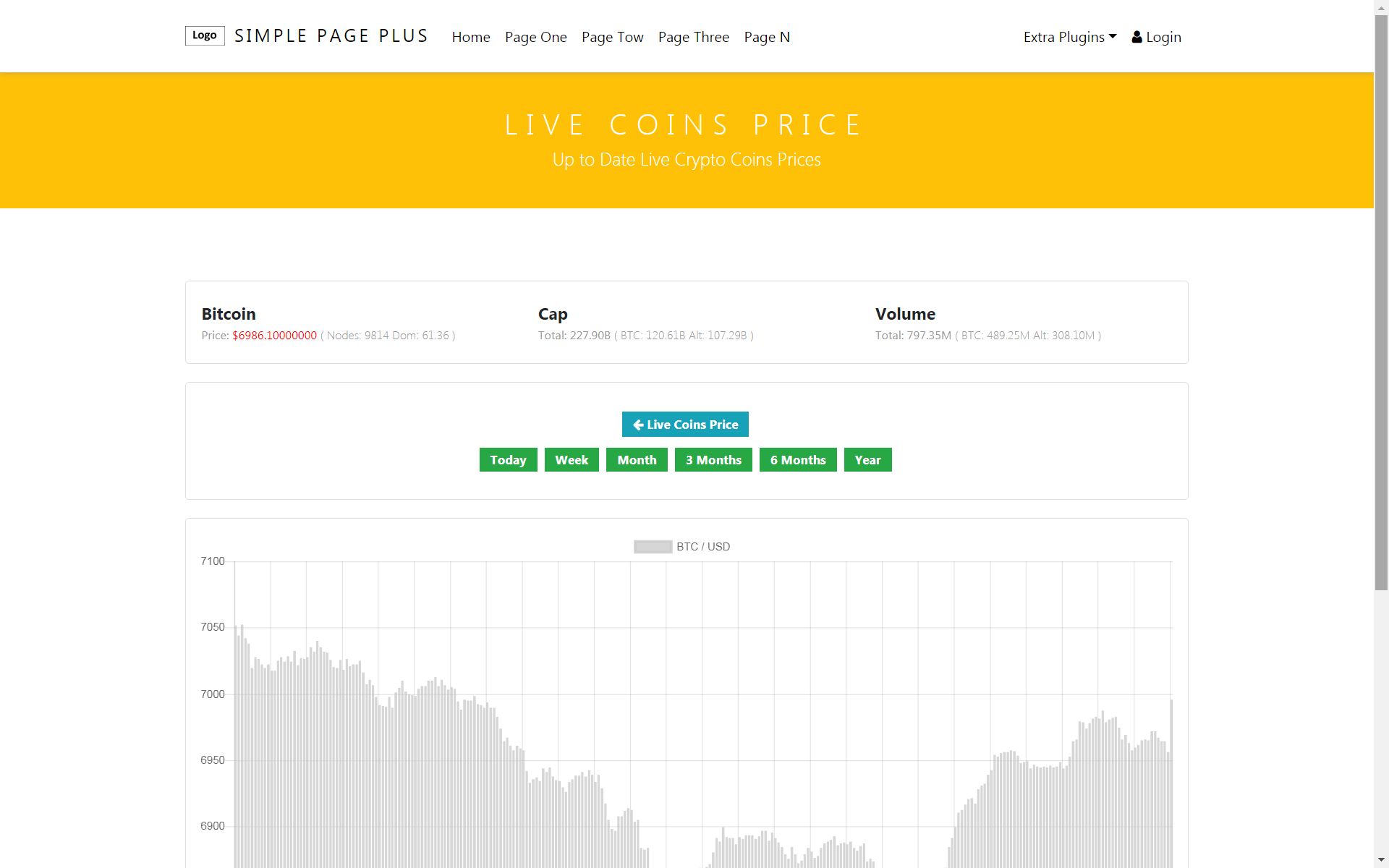
Task: View the Year price chart
Action: 867,460
